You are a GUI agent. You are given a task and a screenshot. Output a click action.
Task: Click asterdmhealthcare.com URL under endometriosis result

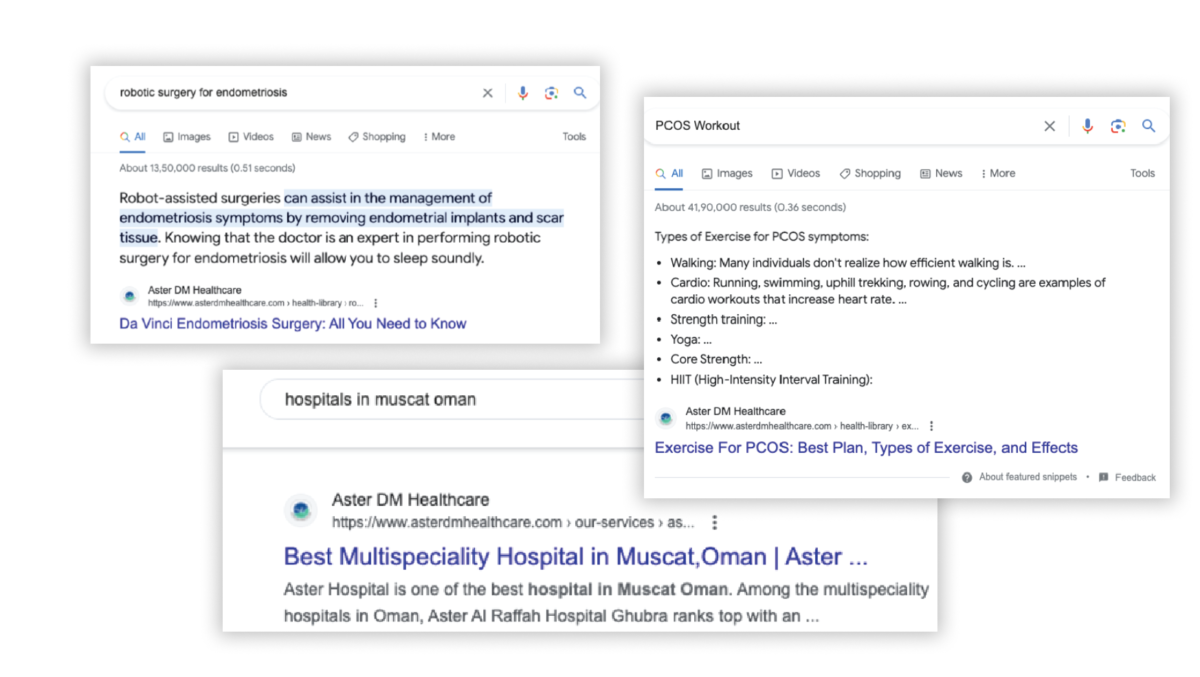[x=256, y=303]
